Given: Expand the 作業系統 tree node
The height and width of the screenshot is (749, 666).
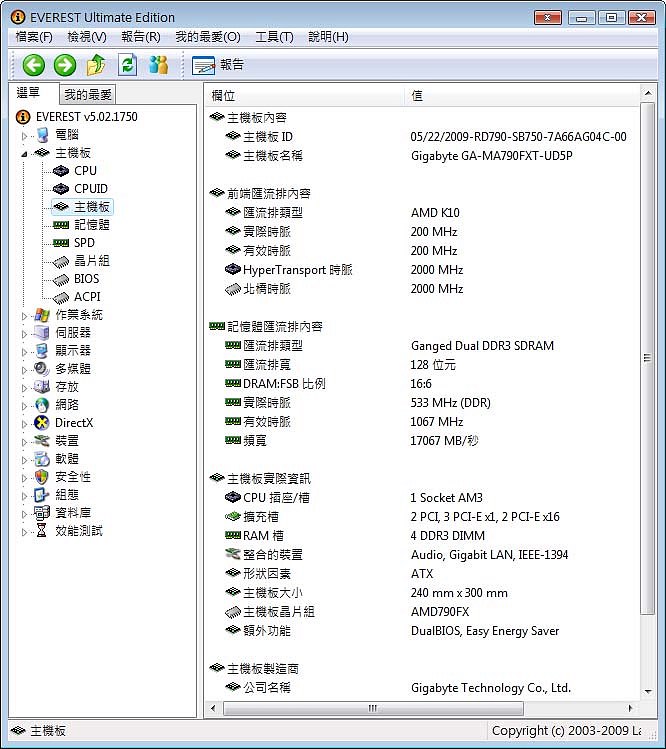Looking at the screenshot, I should pos(24,316).
